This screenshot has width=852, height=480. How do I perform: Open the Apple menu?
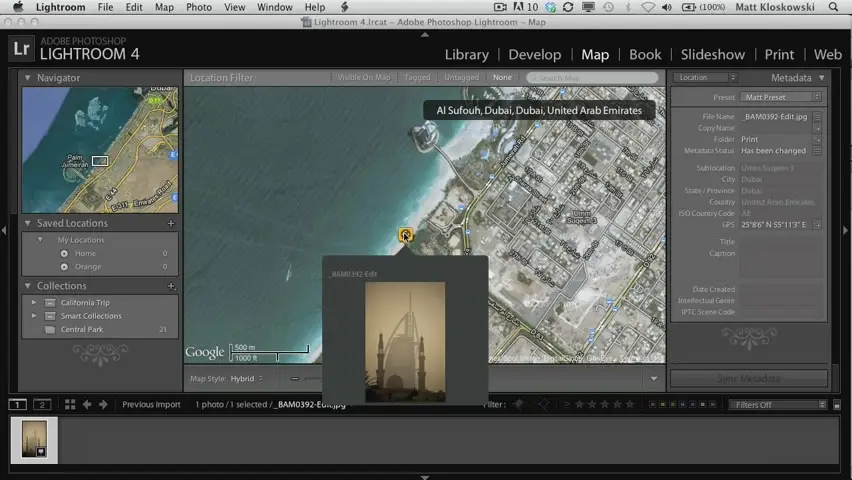(x=18, y=7)
